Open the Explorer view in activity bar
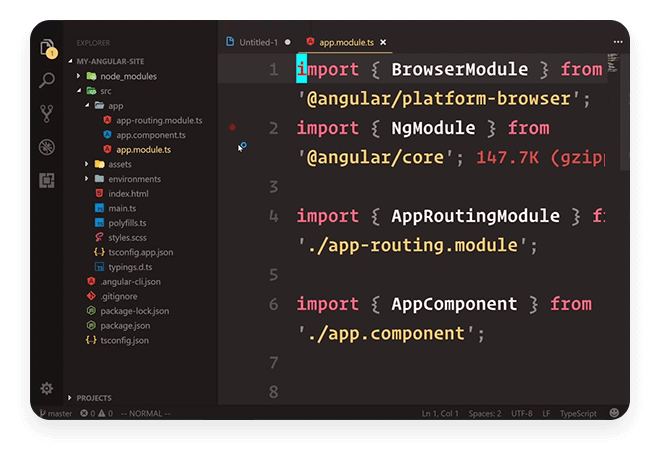This screenshot has height=460, width=660. coord(47,48)
